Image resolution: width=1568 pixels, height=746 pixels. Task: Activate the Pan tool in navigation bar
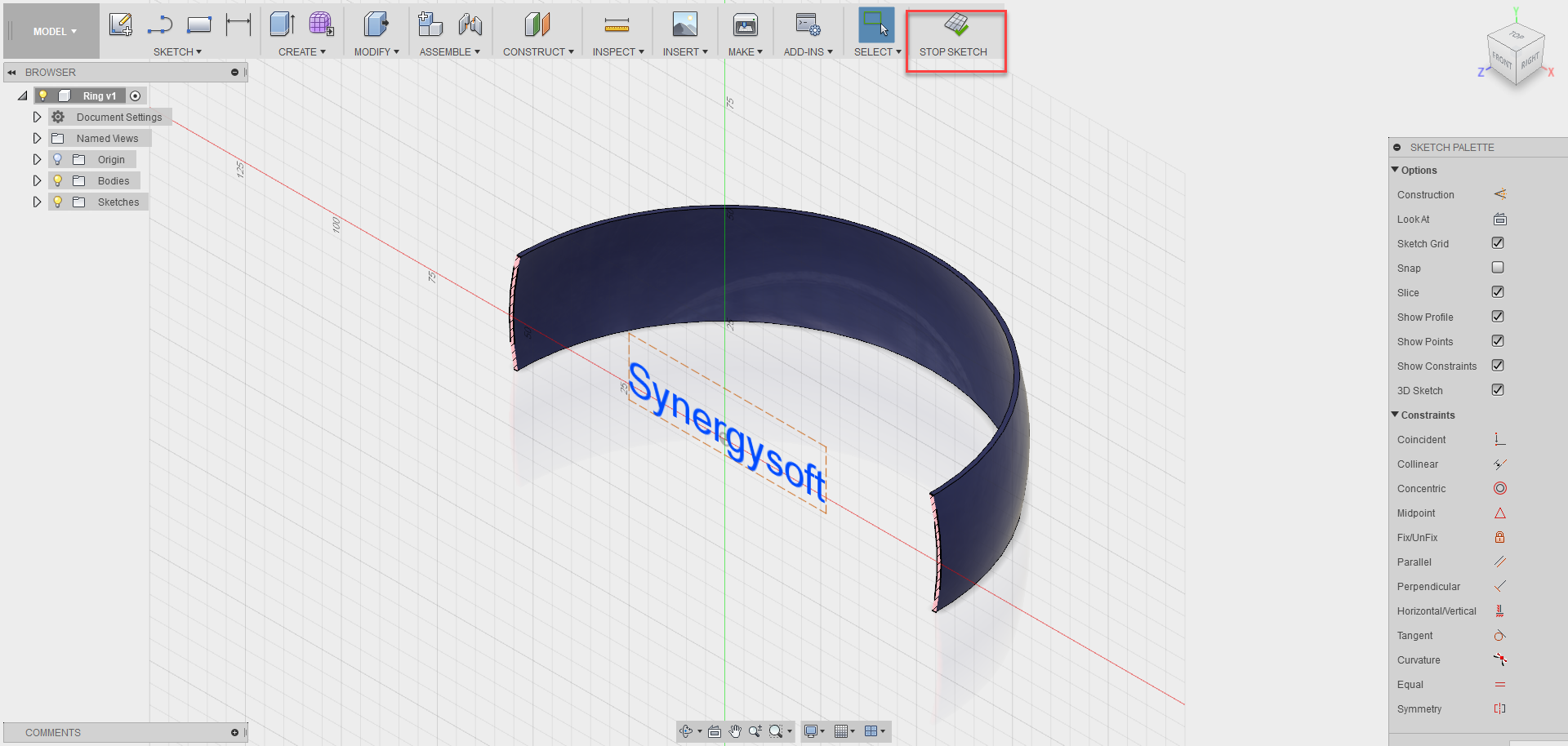click(734, 731)
